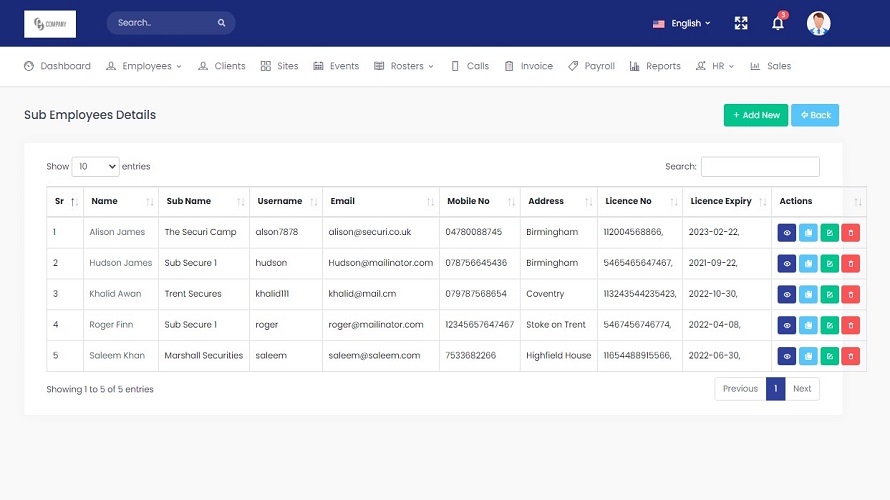Open the user profile avatar
This screenshot has width=890, height=500.
818,23
